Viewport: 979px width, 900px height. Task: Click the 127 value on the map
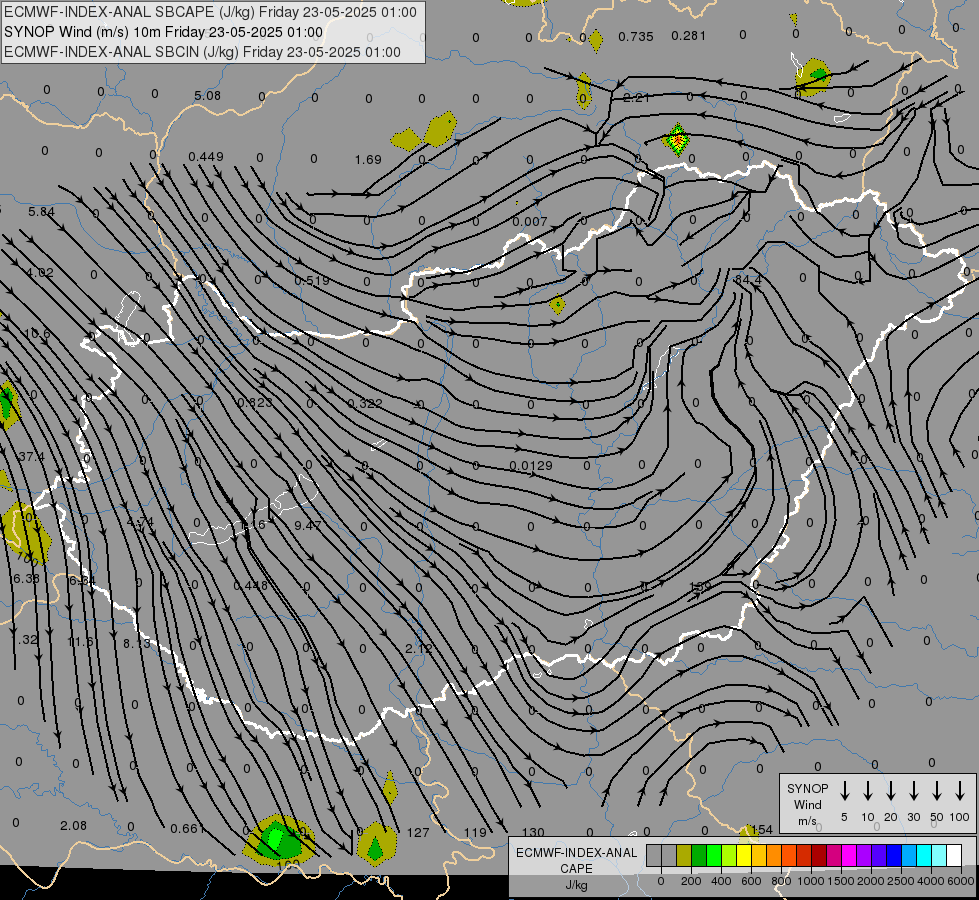pos(418,833)
